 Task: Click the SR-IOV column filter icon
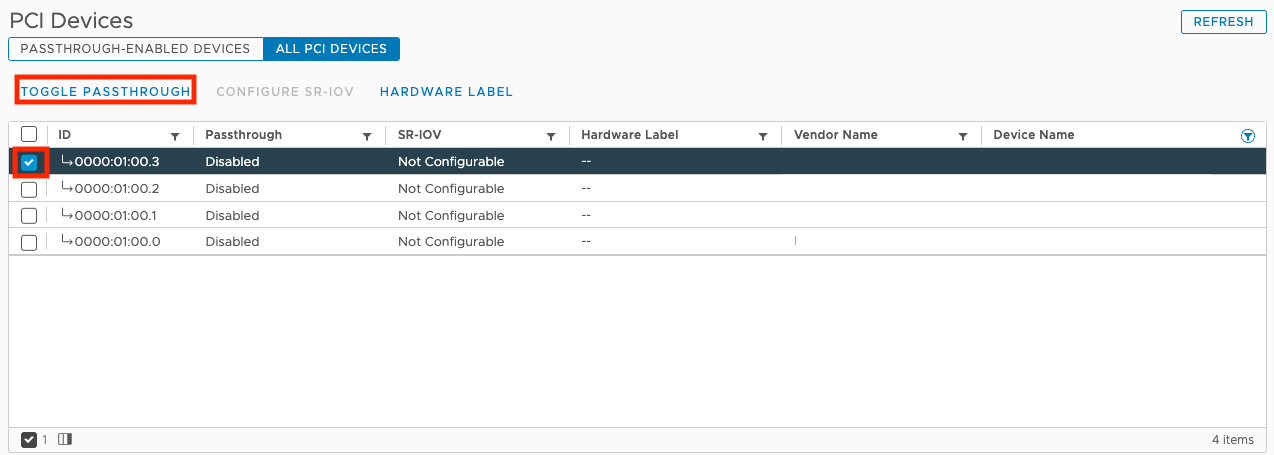[x=550, y=136]
